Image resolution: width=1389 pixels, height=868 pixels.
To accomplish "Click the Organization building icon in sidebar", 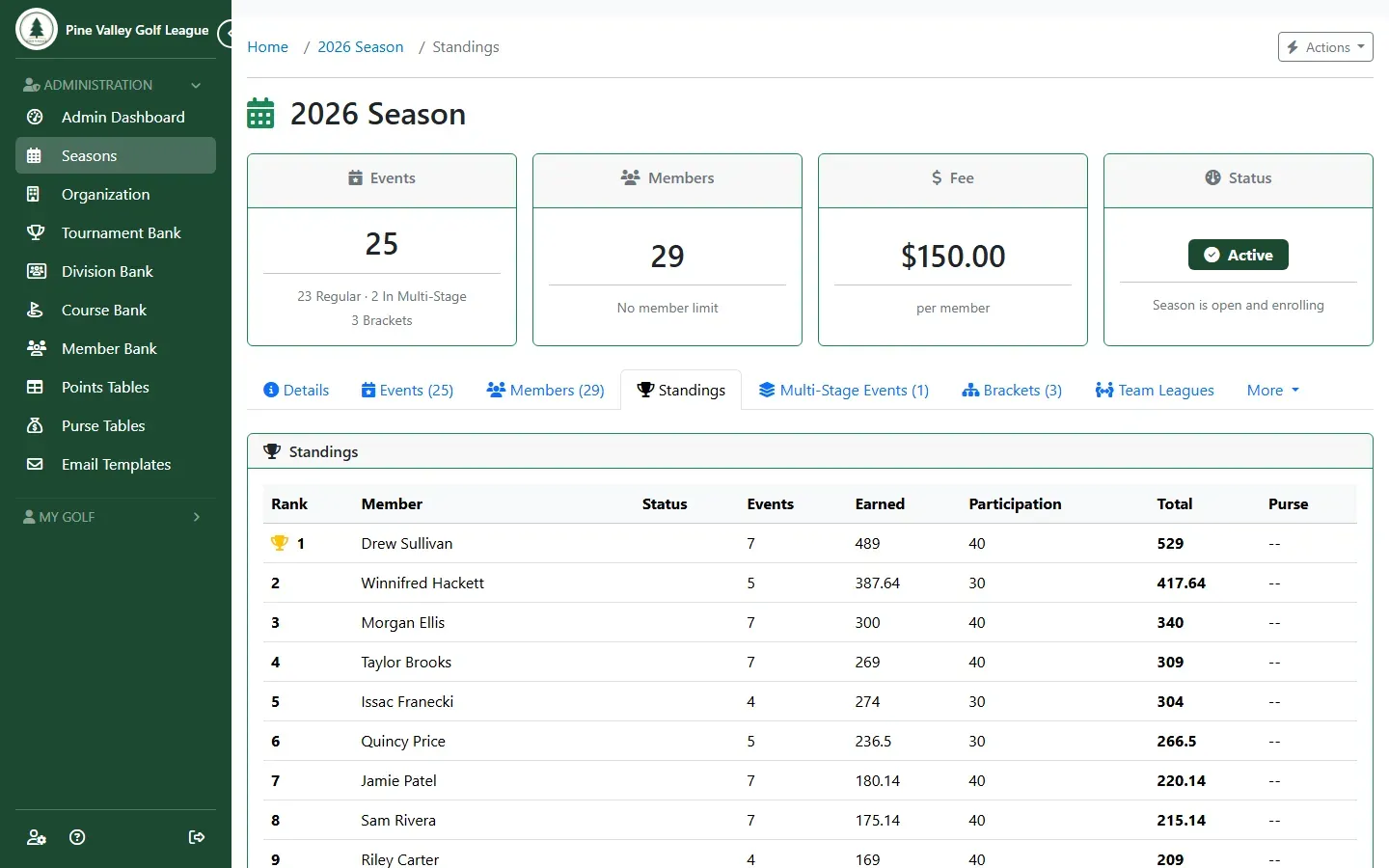I will coord(34,194).
